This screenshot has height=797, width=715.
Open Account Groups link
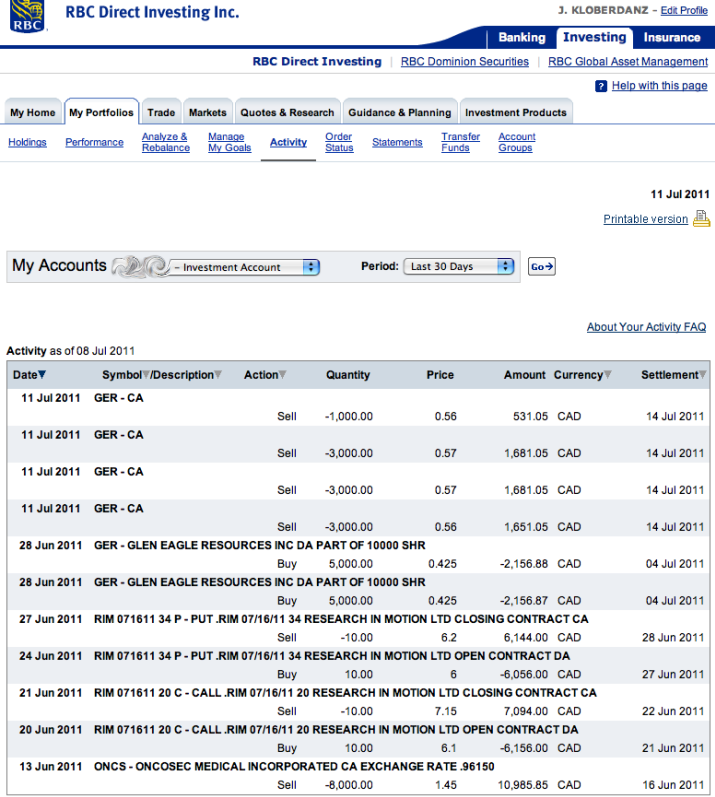click(x=517, y=142)
